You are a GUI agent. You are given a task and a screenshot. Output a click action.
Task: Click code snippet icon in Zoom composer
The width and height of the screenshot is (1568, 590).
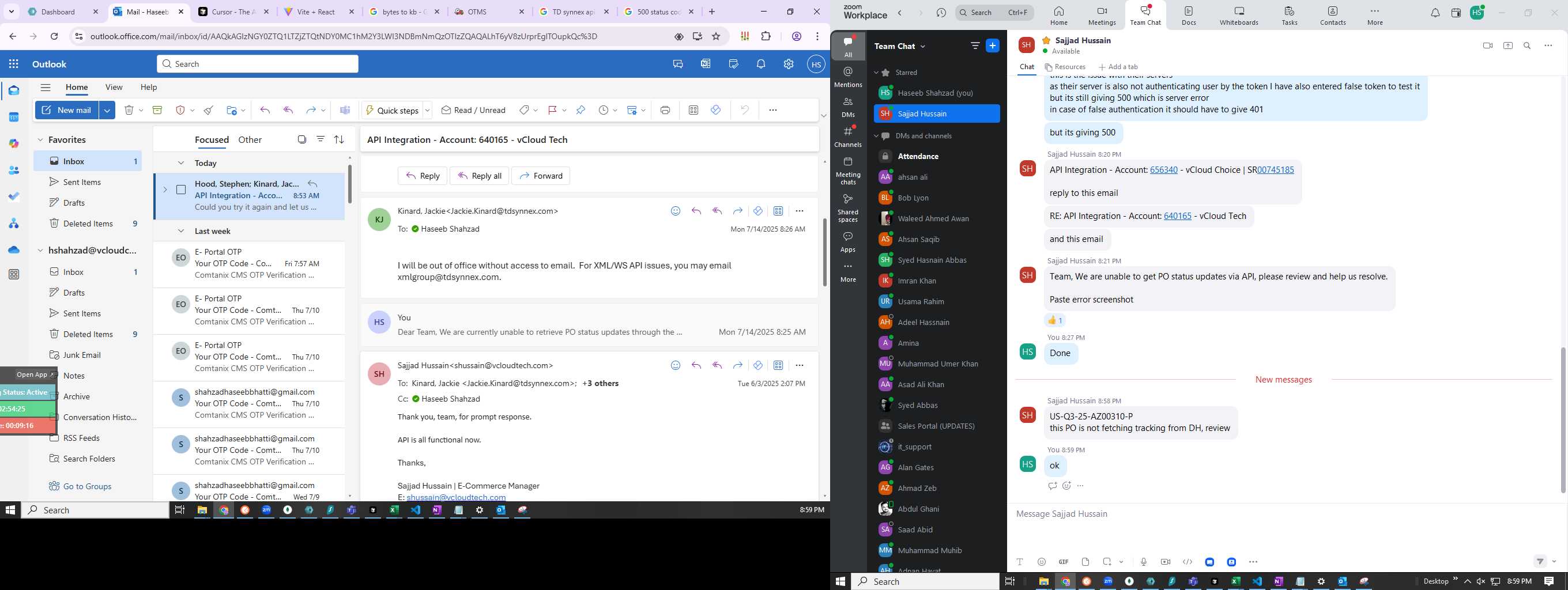[1187, 562]
